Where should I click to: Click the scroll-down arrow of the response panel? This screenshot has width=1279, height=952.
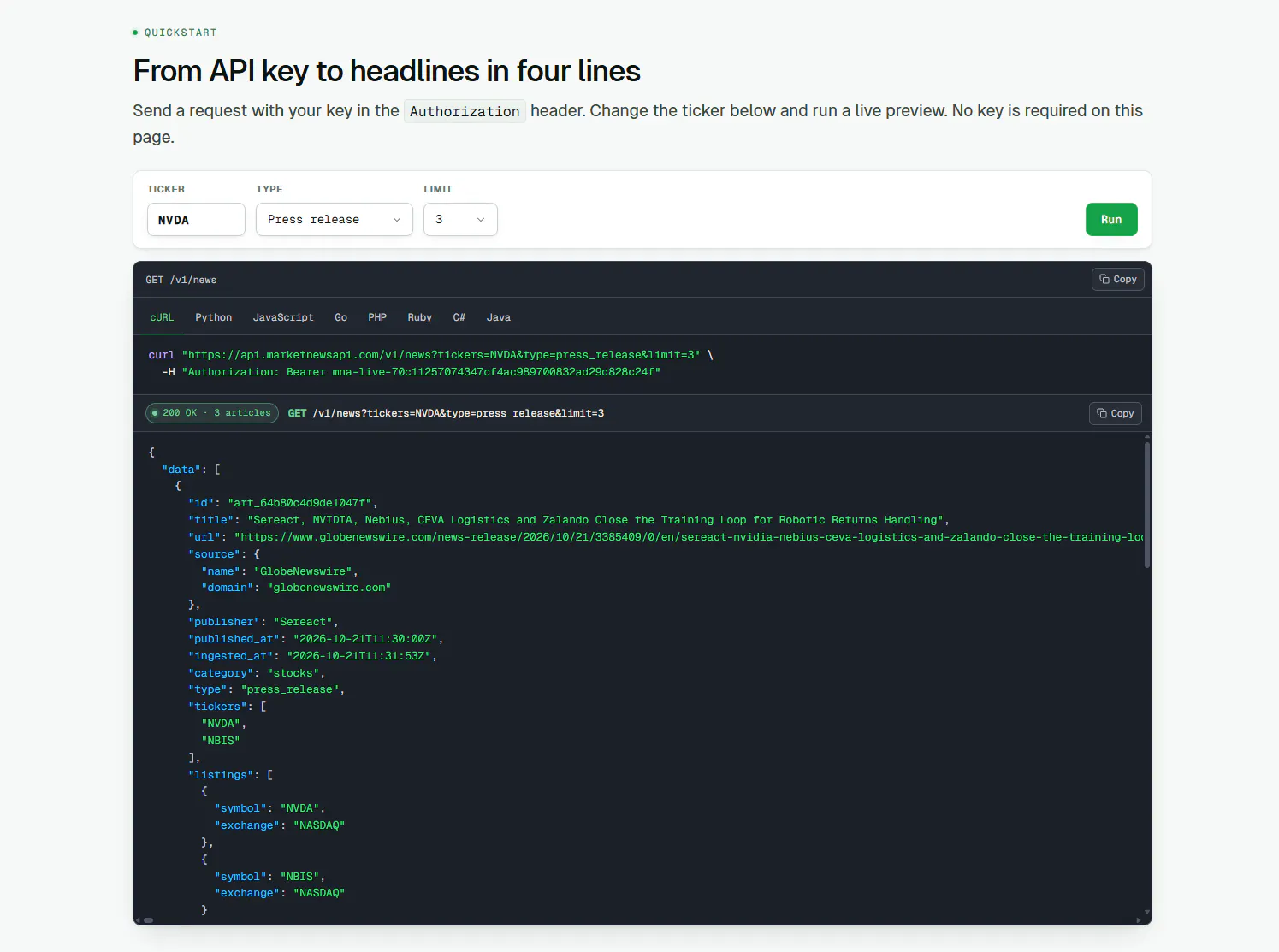(1147, 912)
